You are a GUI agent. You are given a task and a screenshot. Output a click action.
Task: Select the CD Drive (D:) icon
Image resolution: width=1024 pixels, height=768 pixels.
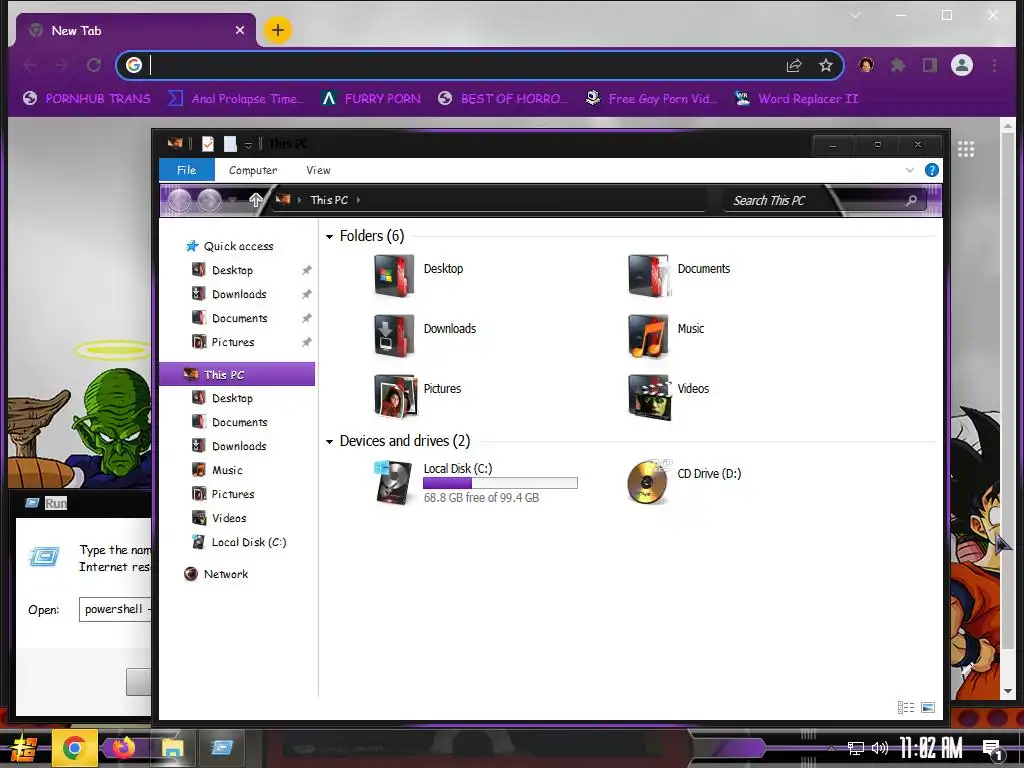pos(648,483)
